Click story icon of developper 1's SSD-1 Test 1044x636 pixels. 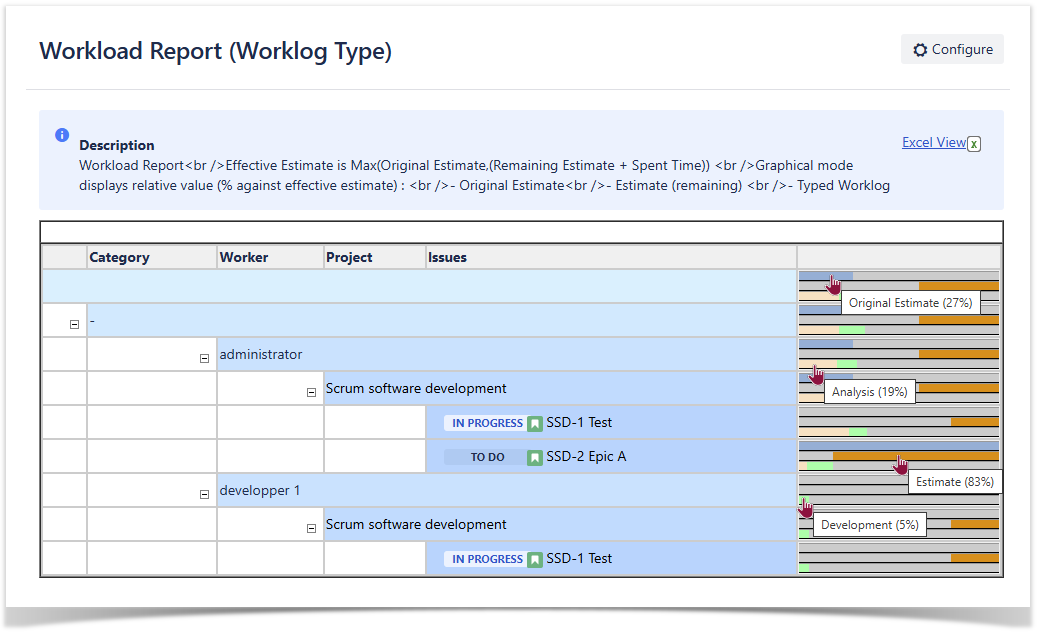[x=535, y=559]
